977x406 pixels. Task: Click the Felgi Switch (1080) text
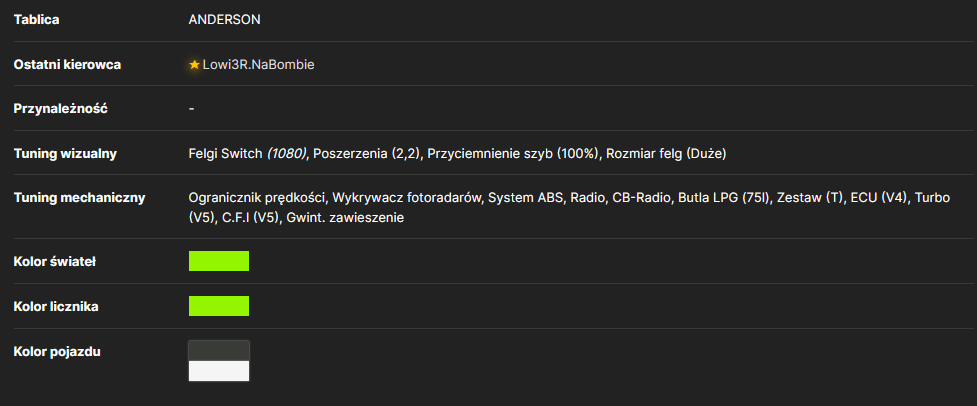coord(247,154)
